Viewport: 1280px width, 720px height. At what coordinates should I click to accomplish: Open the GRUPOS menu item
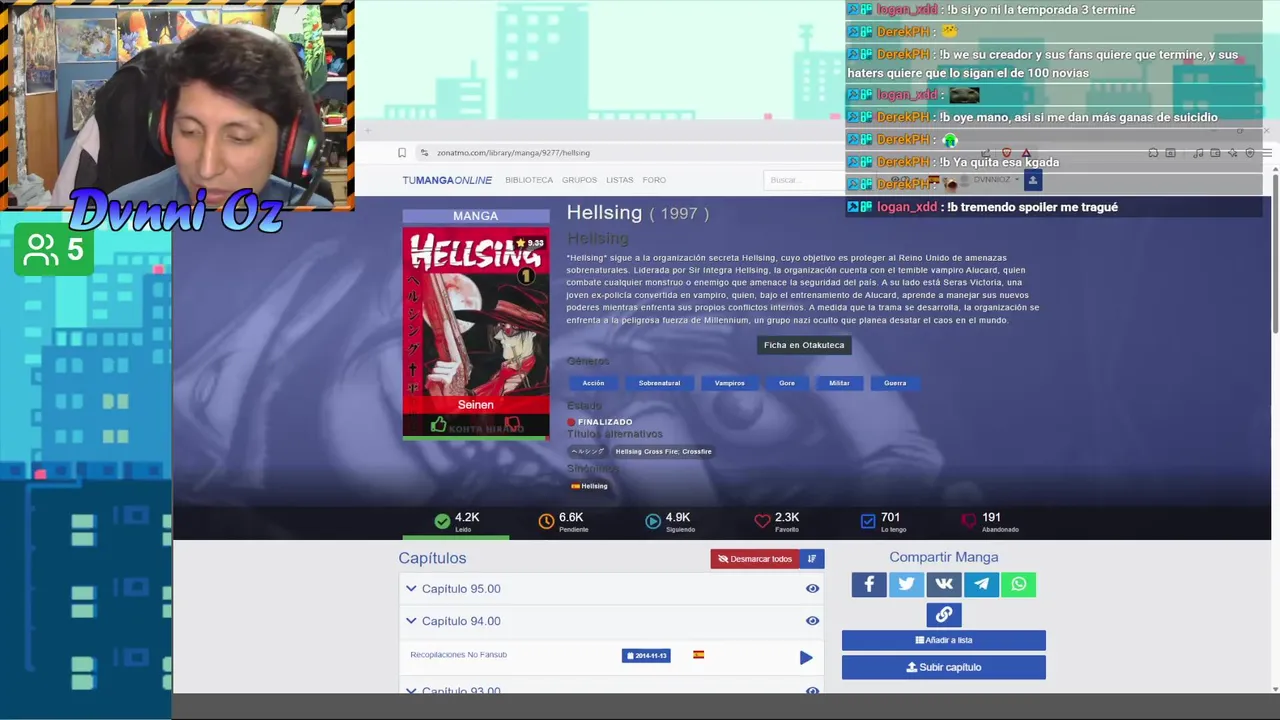(x=579, y=180)
